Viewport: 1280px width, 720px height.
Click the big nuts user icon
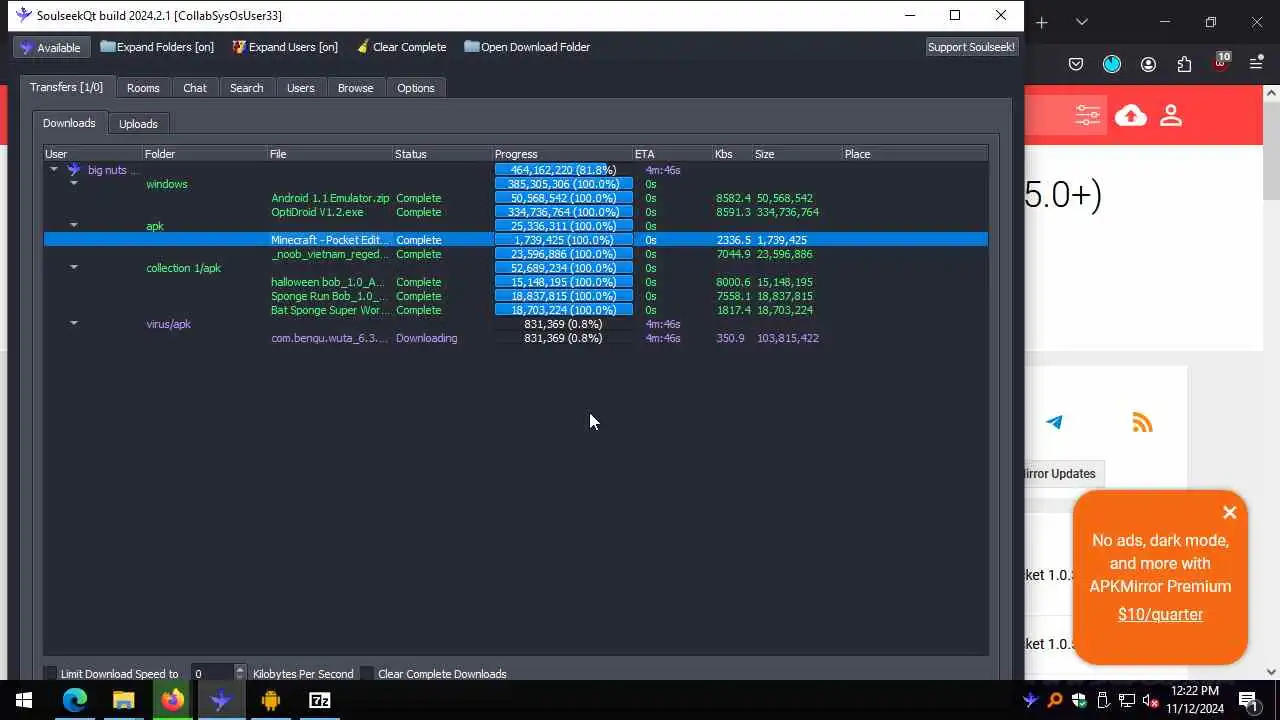click(x=73, y=170)
